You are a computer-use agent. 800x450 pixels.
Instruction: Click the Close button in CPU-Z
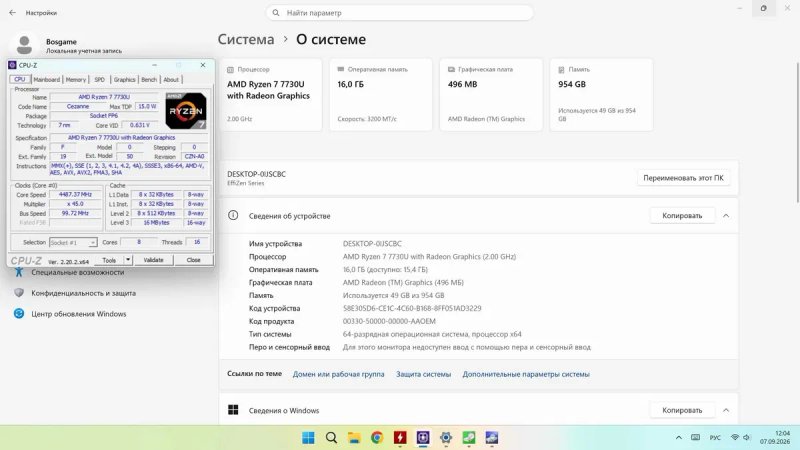(193, 260)
